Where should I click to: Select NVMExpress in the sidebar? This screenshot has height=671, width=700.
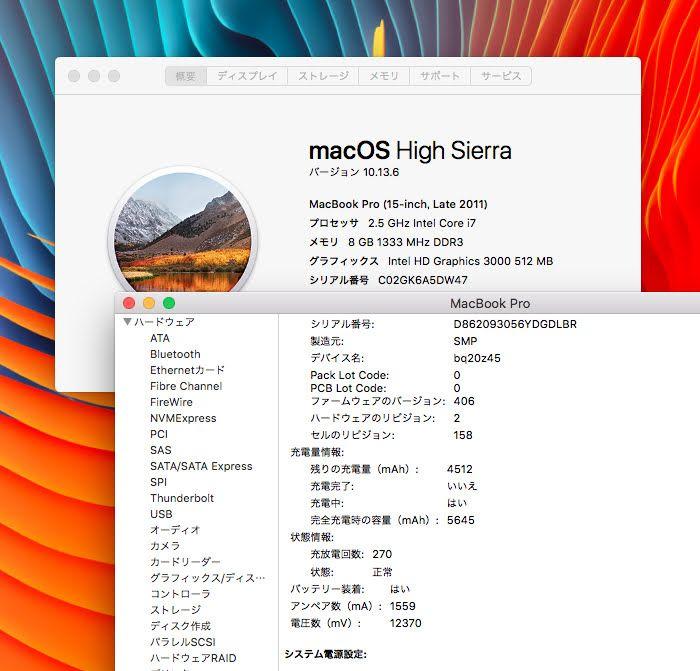[x=183, y=418]
